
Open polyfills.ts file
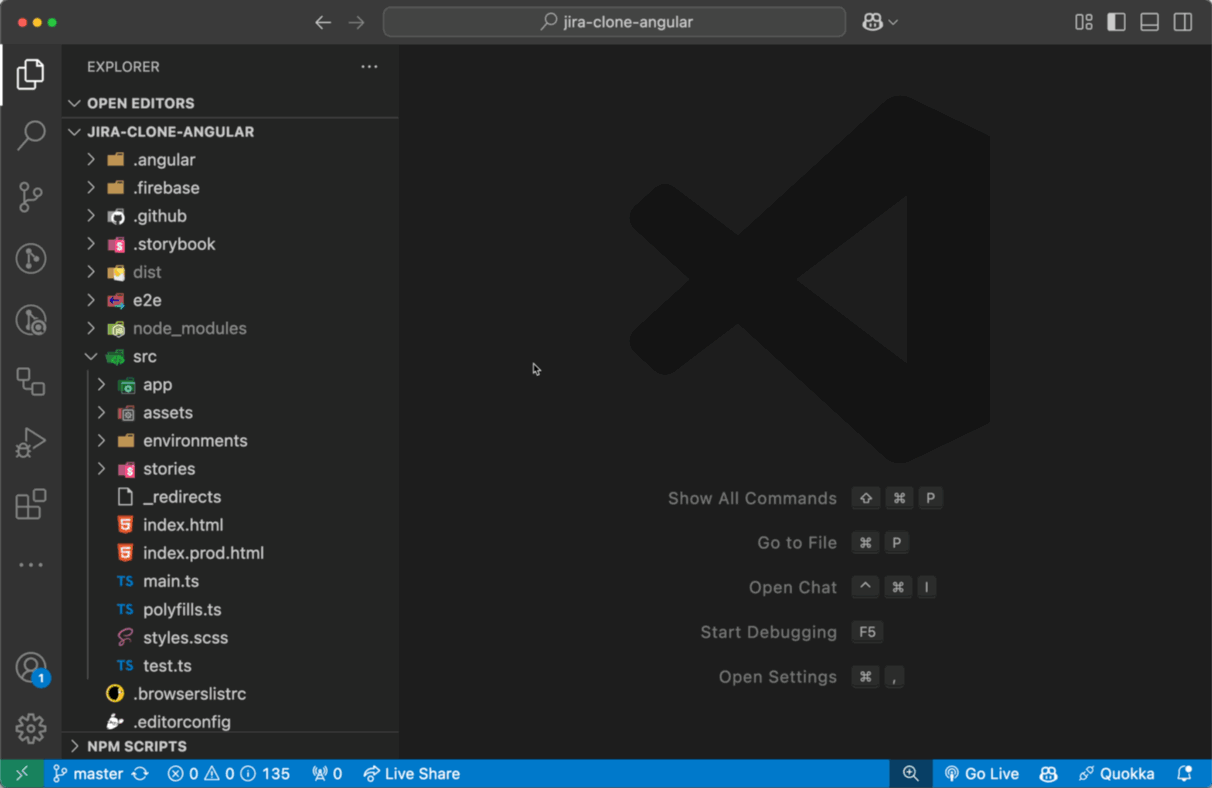pyautogui.click(x=230, y=609)
